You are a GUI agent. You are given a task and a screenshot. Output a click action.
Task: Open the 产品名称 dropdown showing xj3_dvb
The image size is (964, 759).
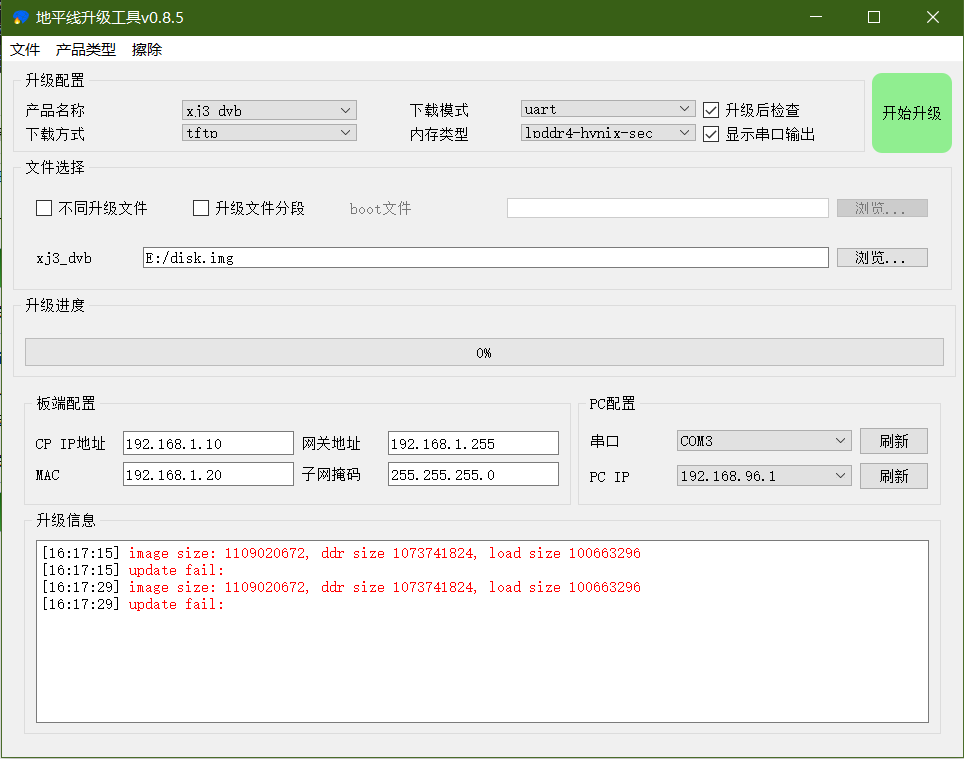[x=269, y=110]
